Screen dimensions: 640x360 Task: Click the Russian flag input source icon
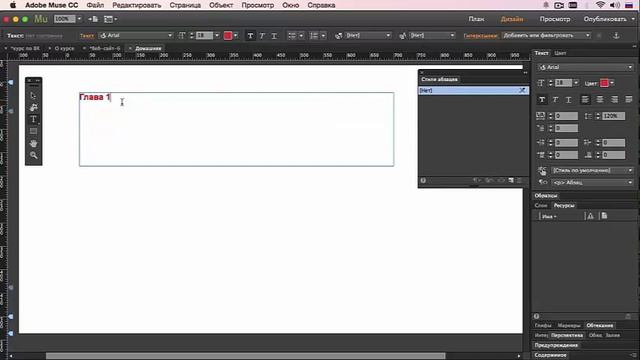click(629, 5)
